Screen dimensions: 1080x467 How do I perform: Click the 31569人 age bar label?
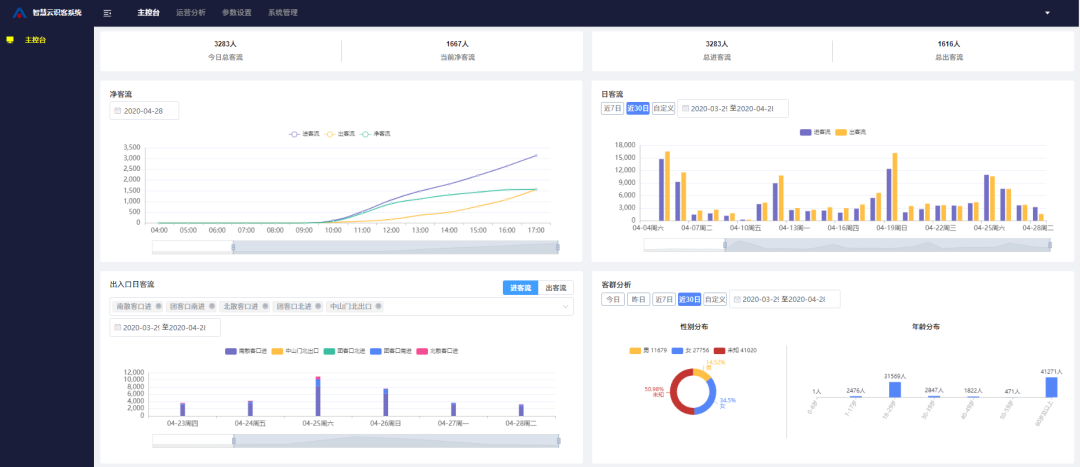tap(895, 377)
